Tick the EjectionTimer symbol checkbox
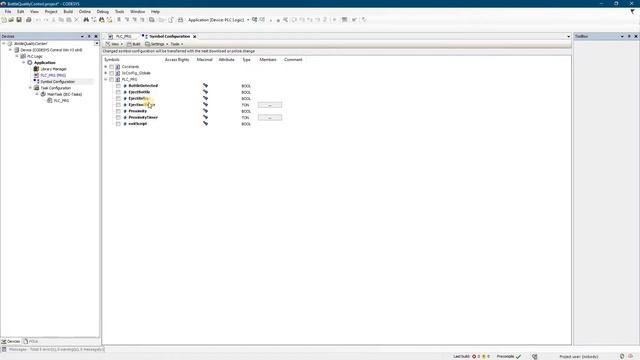The image size is (640, 360). (x=118, y=104)
